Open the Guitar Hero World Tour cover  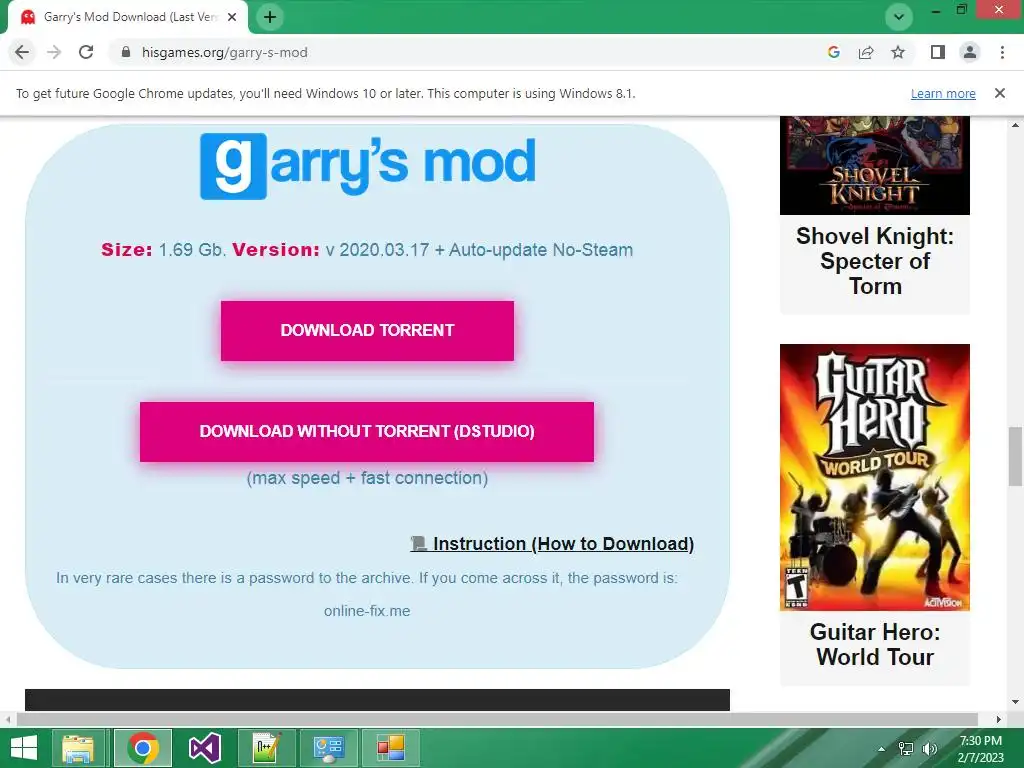pyautogui.click(x=874, y=477)
